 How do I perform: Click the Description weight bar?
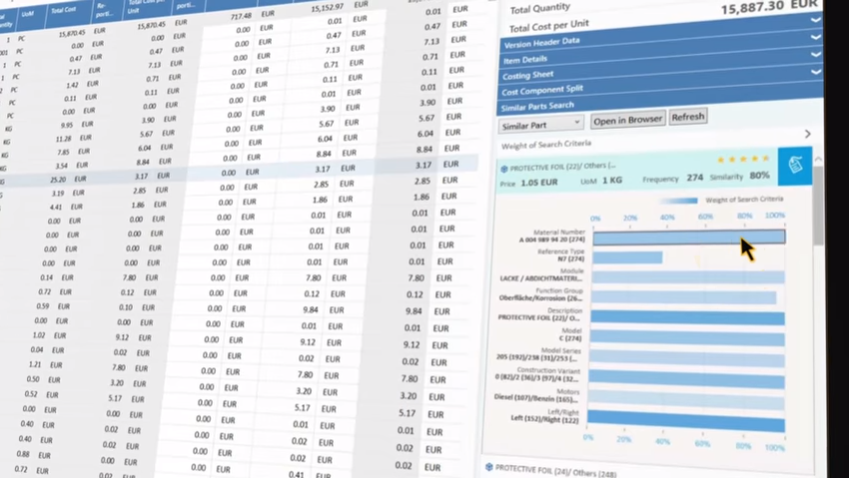click(x=687, y=318)
